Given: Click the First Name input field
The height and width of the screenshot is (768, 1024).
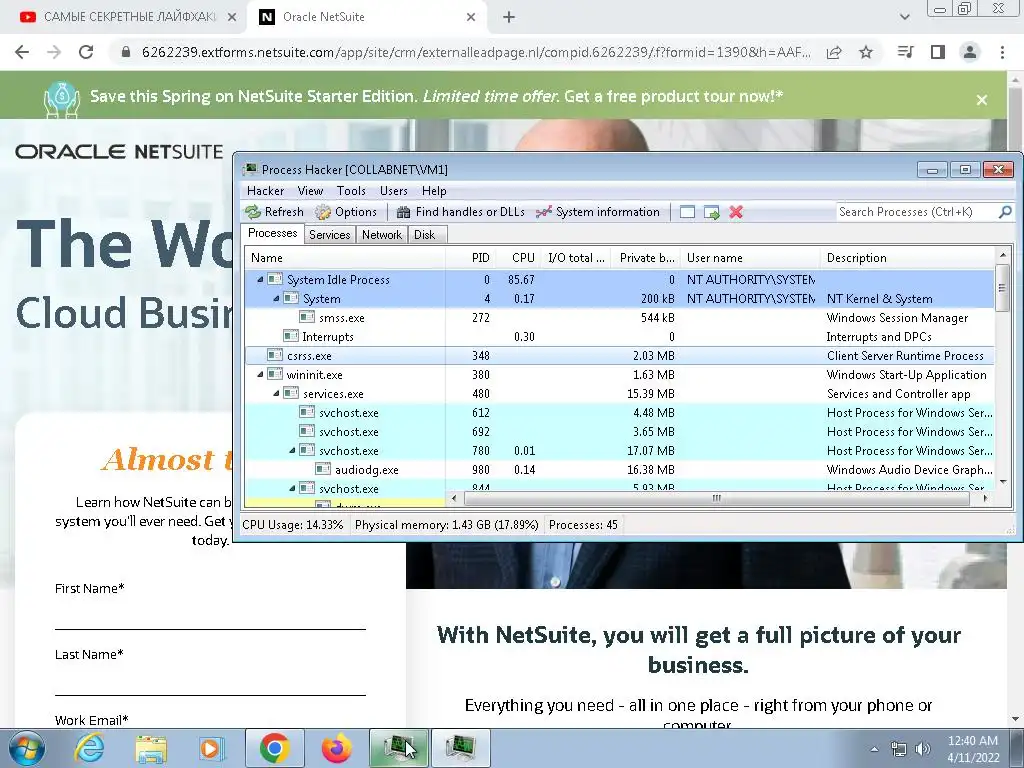Looking at the screenshot, I should 210,615.
